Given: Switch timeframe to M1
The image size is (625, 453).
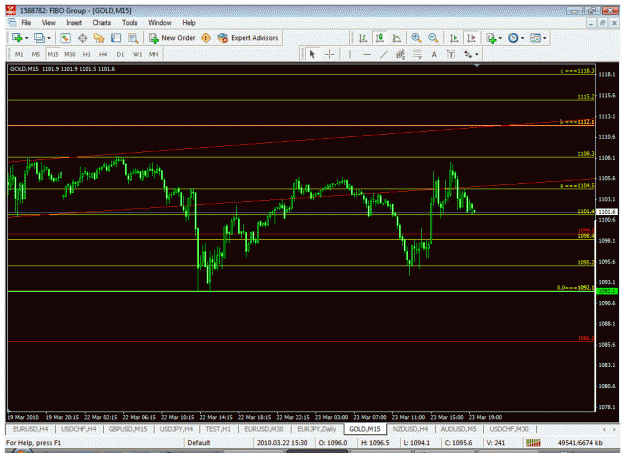Looking at the screenshot, I should tap(19, 54).
